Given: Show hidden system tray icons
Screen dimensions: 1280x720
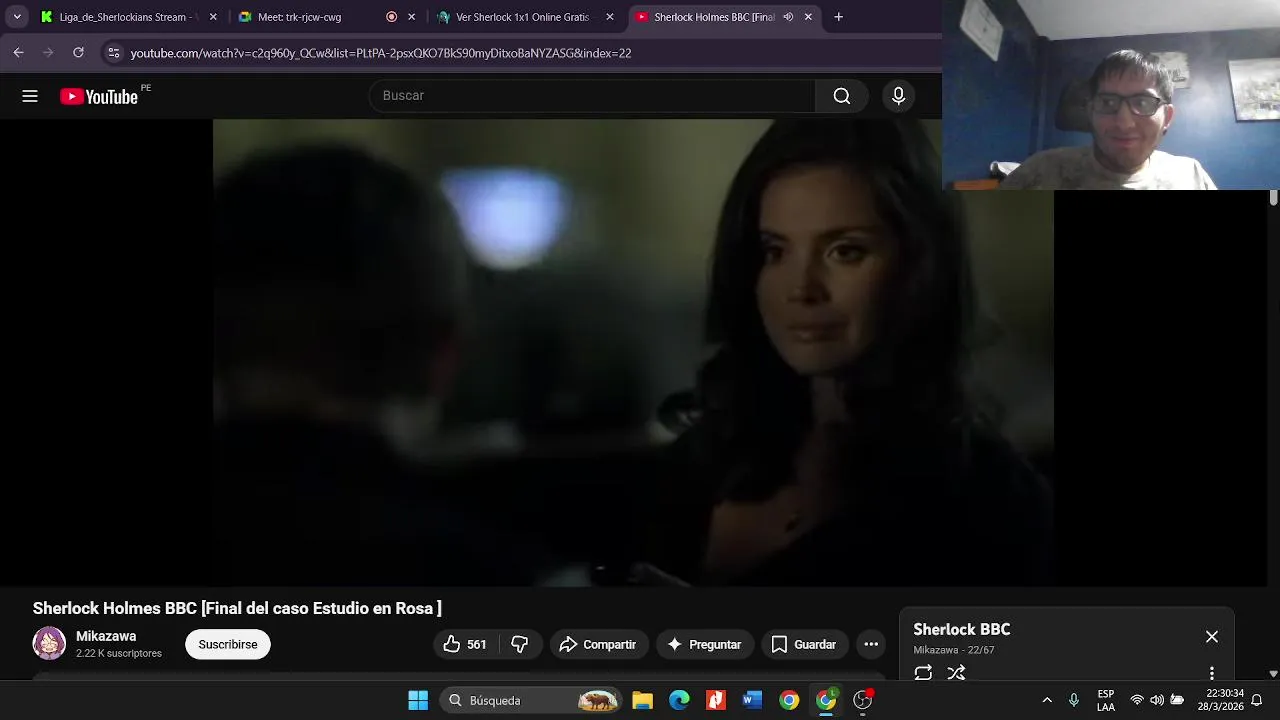Looking at the screenshot, I should click(x=1047, y=700).
